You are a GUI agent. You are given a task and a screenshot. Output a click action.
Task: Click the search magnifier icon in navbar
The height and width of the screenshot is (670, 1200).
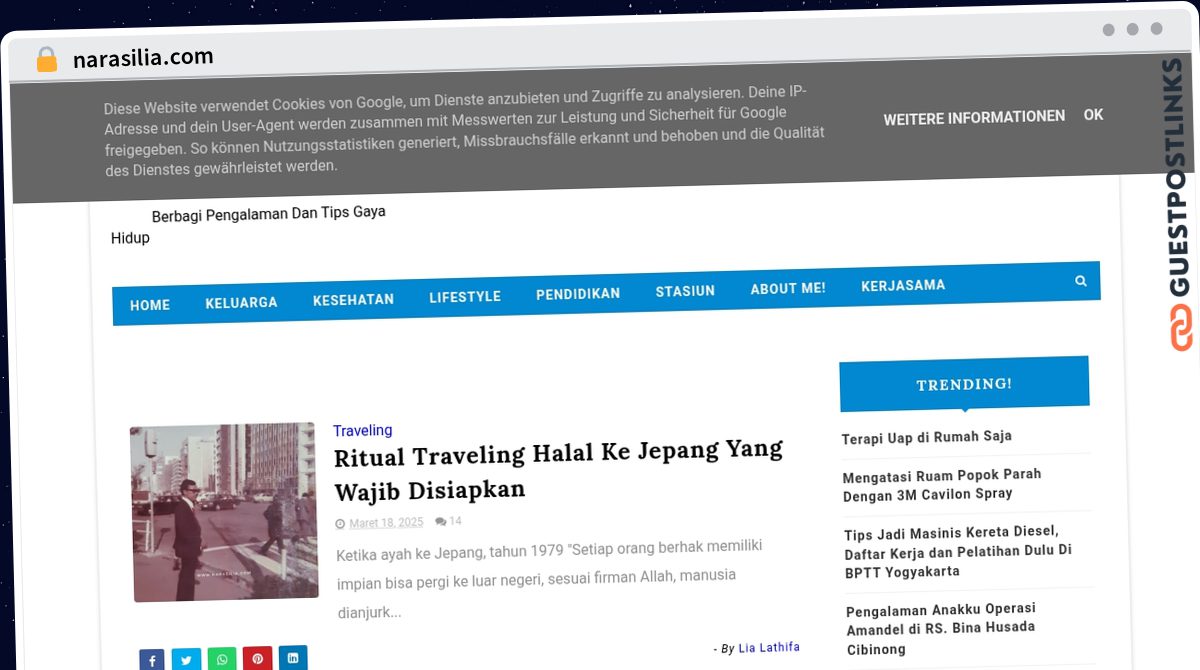point(1080,281)
